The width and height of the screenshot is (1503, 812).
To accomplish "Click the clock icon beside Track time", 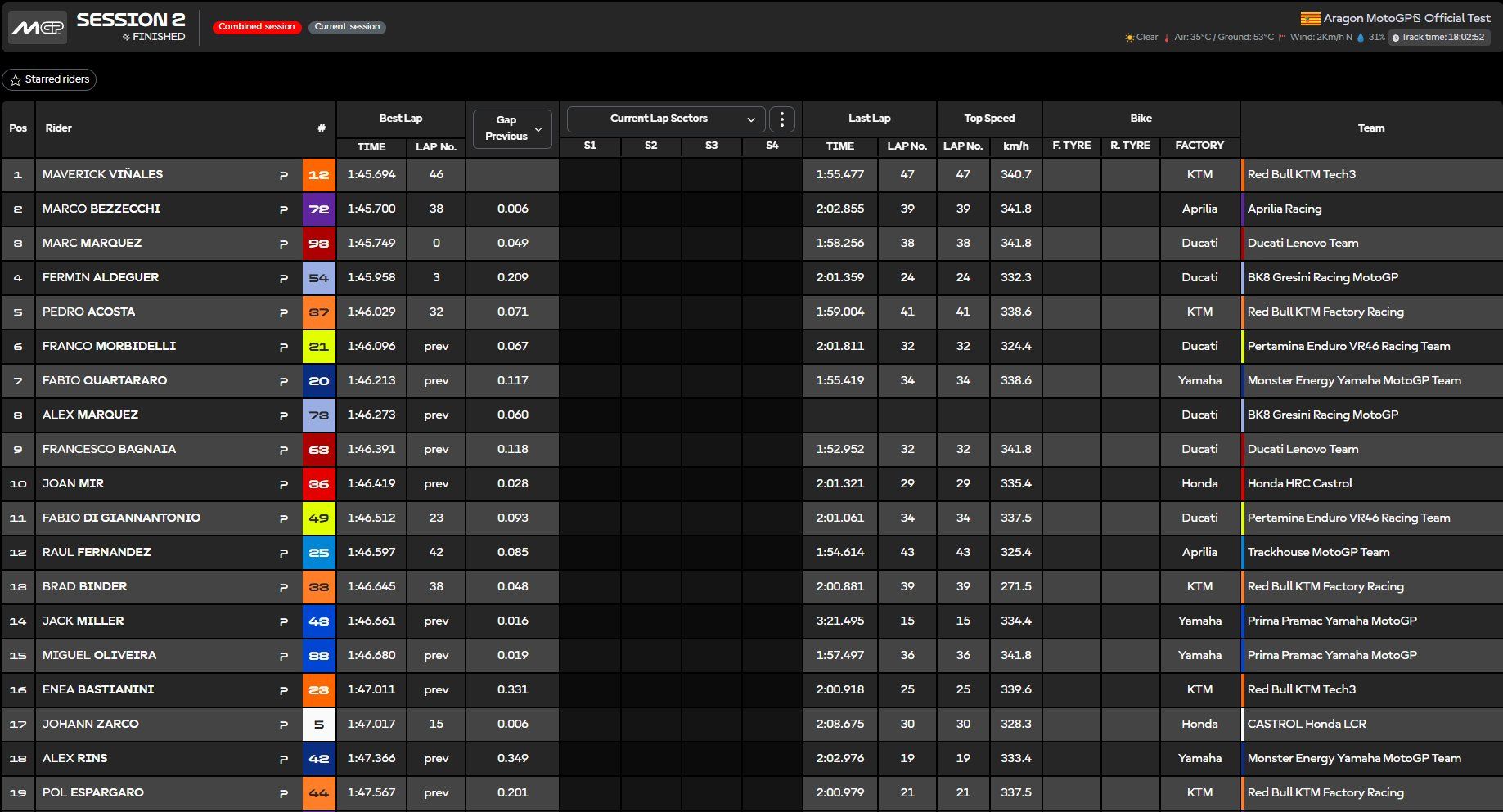I will [x=1396, y=38].
